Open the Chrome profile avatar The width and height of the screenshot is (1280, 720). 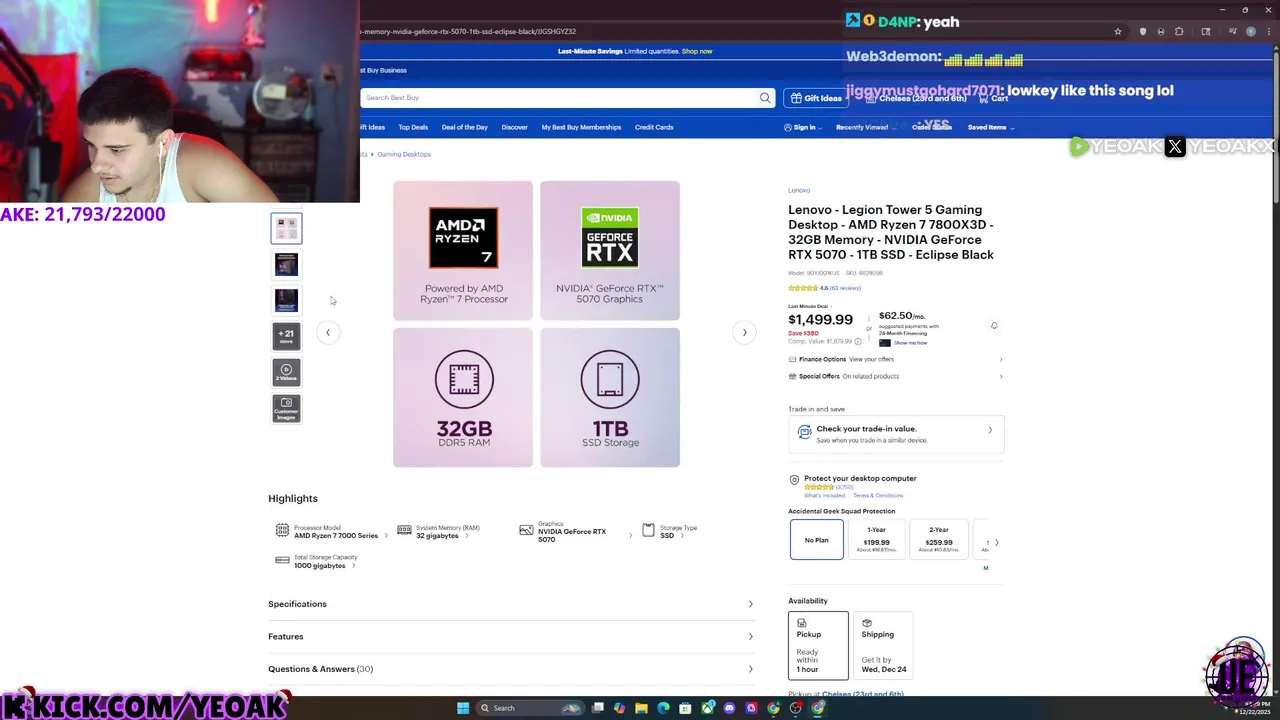pos(1250,31)
